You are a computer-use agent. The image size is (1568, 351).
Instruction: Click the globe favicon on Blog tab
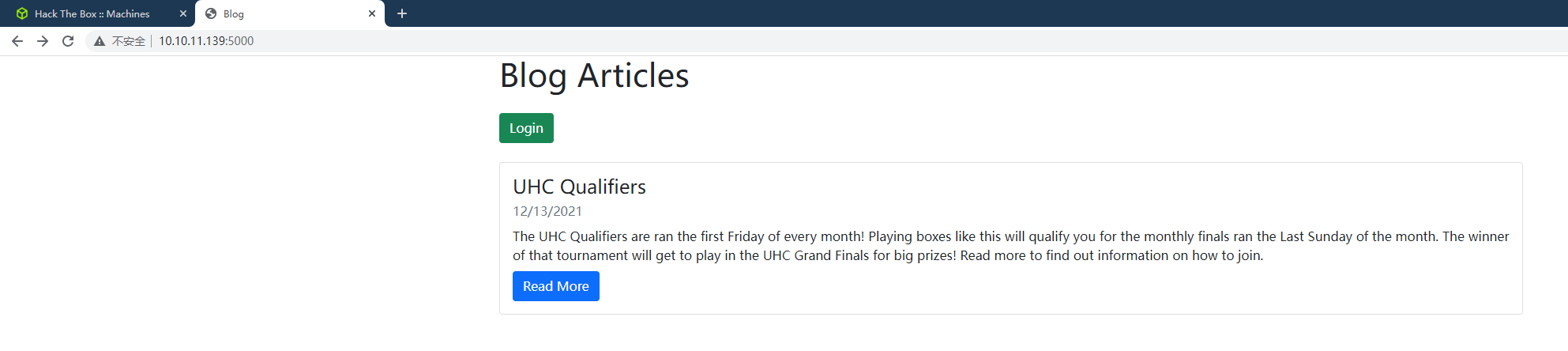pyautogui.click(x=211, y=13)
